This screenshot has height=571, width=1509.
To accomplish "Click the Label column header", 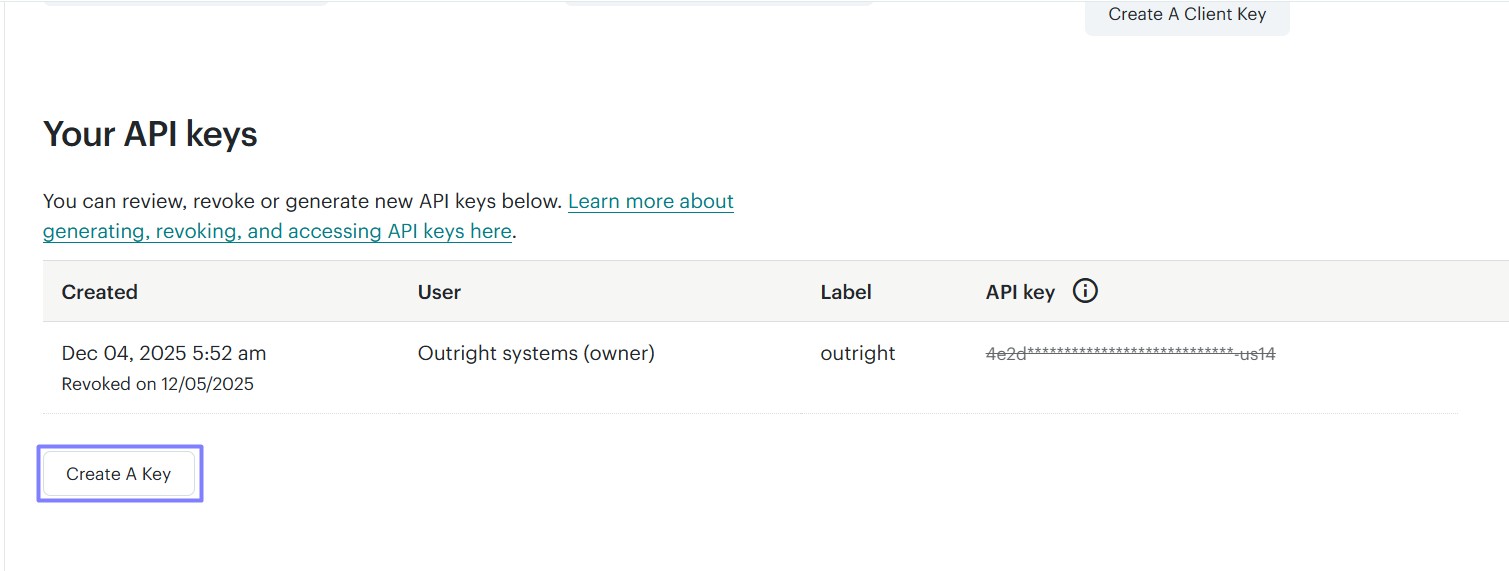I will (x=846, y=292).
